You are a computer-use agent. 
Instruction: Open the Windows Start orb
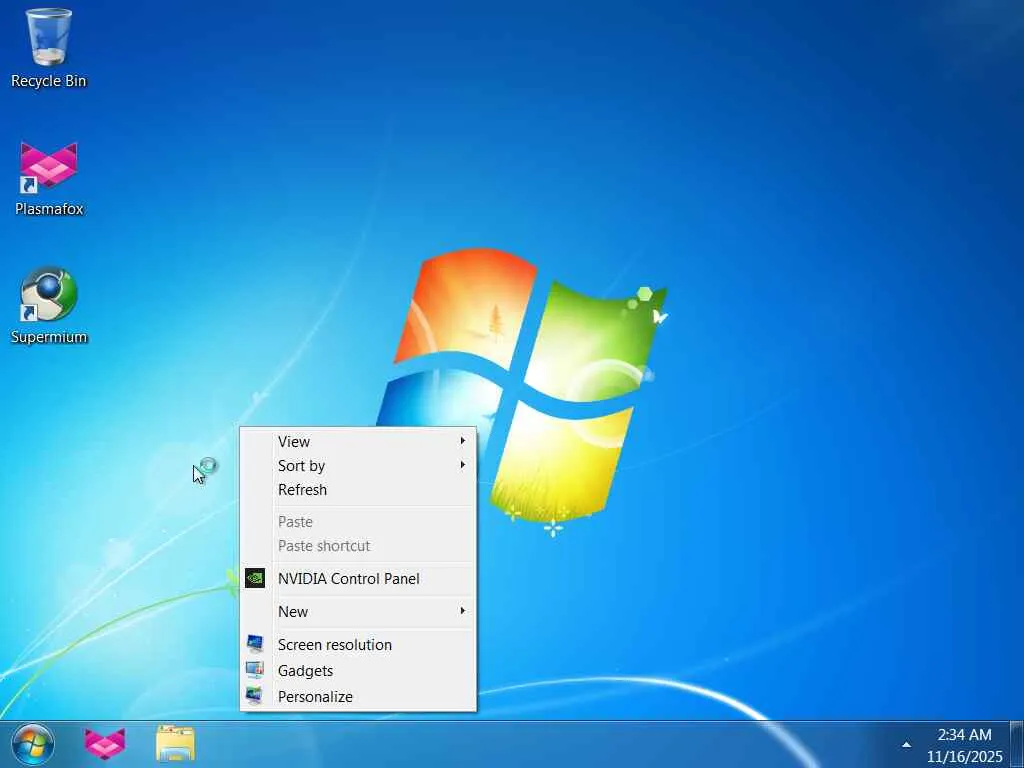[x=33, y=744]
